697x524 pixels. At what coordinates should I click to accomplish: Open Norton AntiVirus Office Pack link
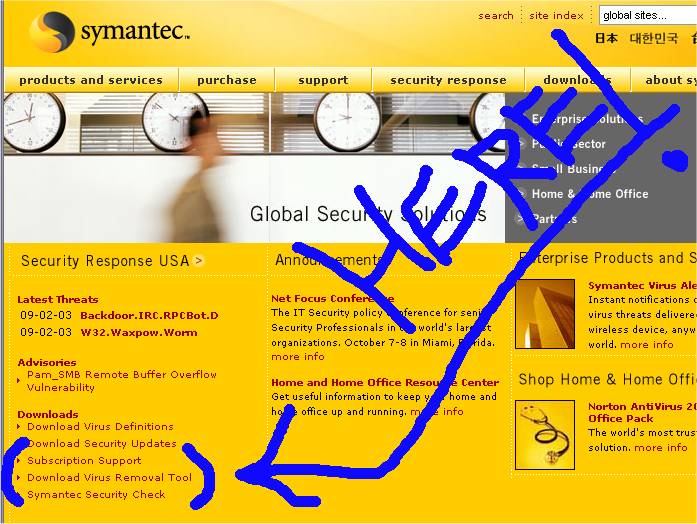[642, 412]
